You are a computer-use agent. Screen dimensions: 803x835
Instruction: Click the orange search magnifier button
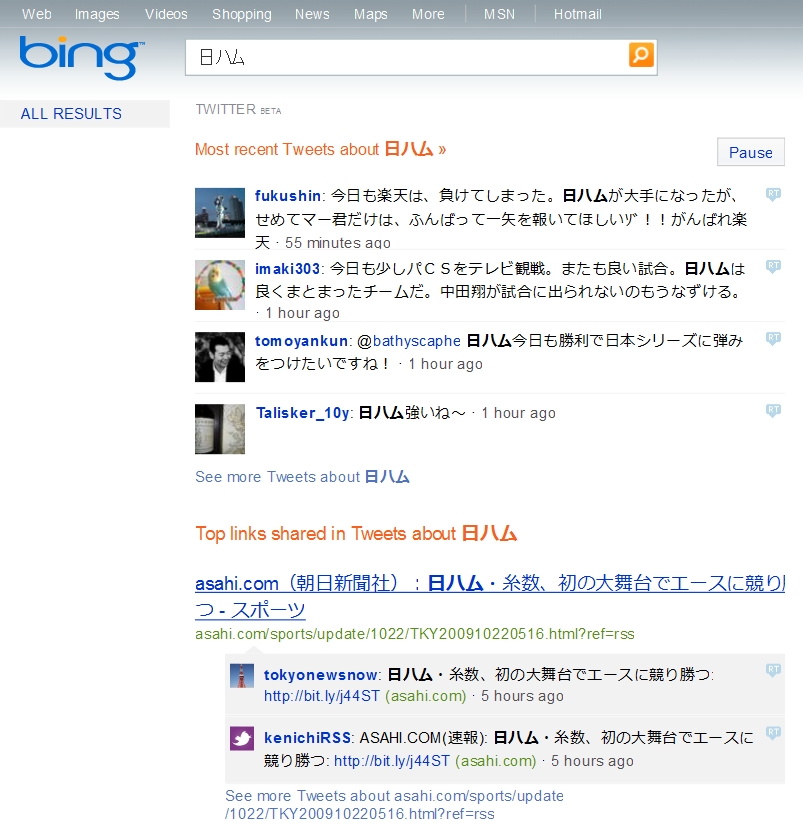tap(641, 55)
